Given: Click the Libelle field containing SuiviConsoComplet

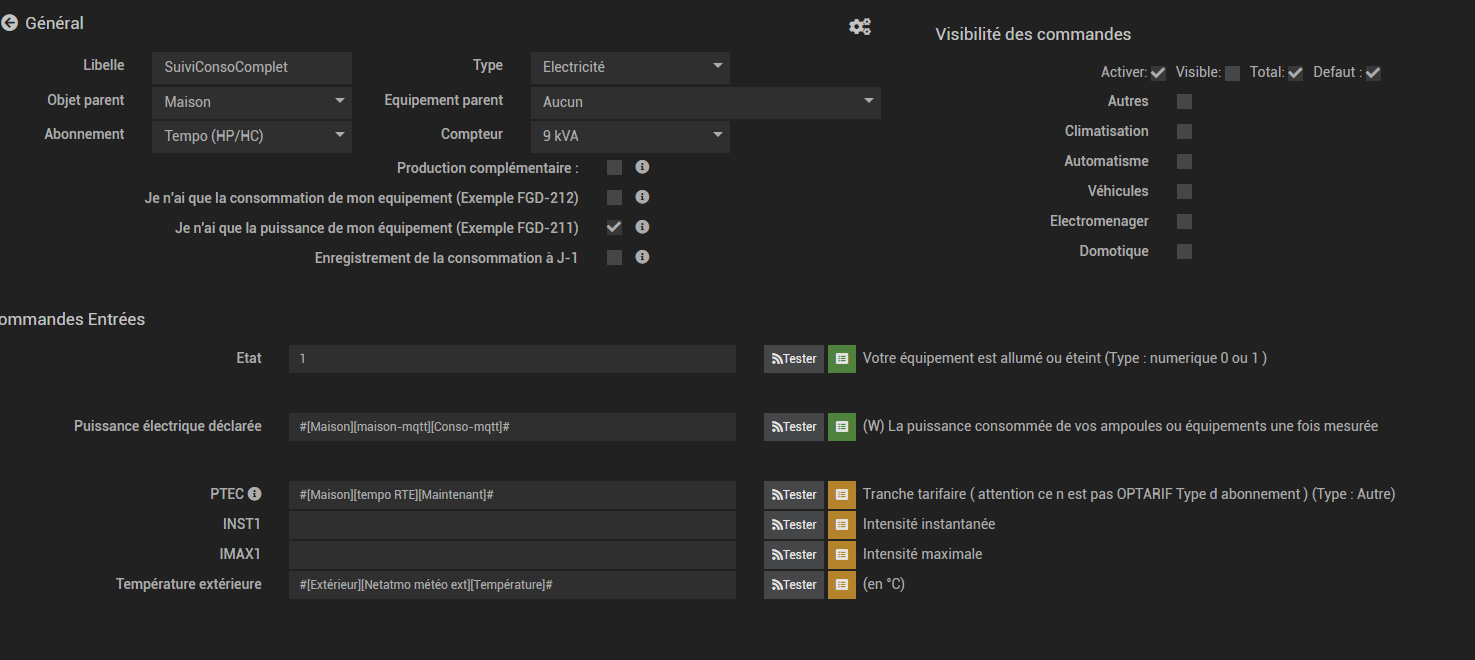Looking at the screenshot, I should click(x=252, y=68).
